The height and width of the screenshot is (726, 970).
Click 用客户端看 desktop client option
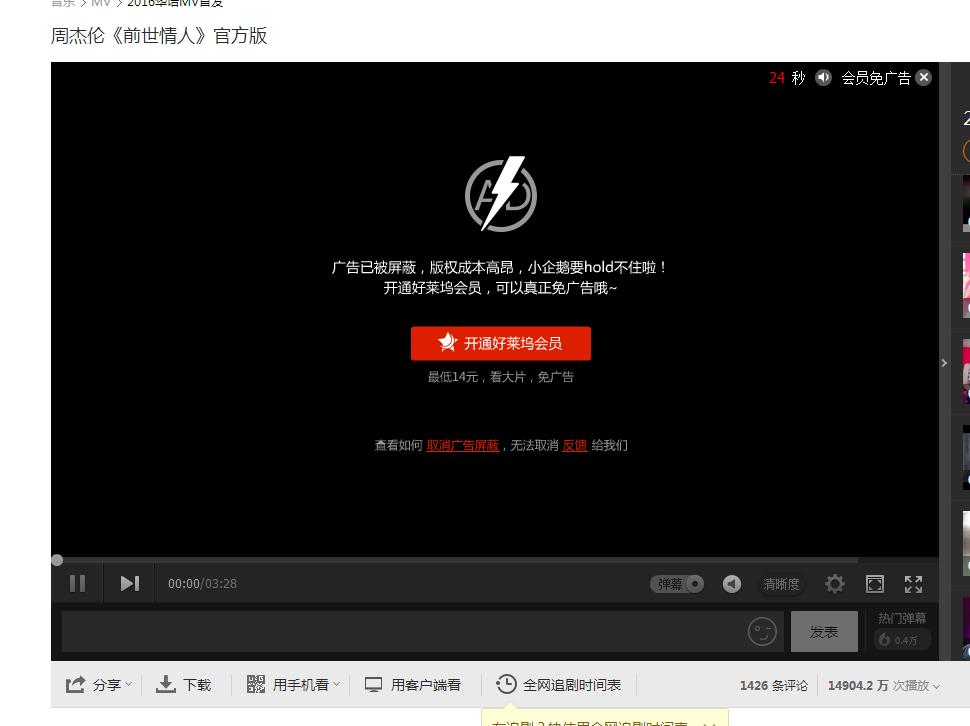click(x=413, y=685)
